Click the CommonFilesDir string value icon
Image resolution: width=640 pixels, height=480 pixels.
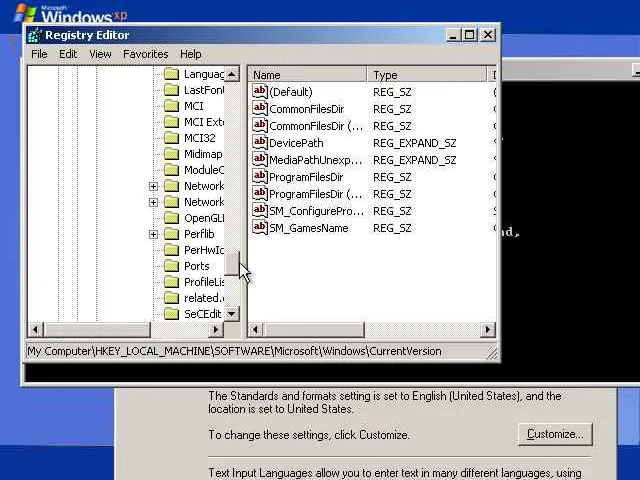pos(260,109)
